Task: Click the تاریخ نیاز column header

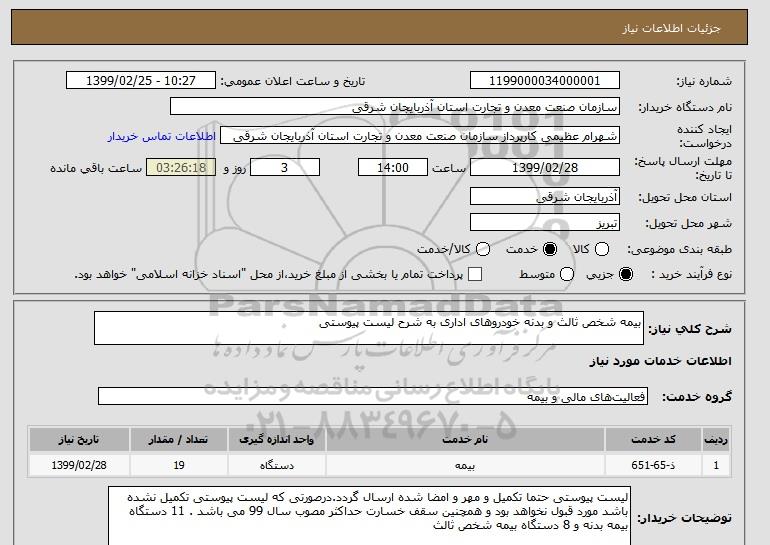Action: pos(79,439)
